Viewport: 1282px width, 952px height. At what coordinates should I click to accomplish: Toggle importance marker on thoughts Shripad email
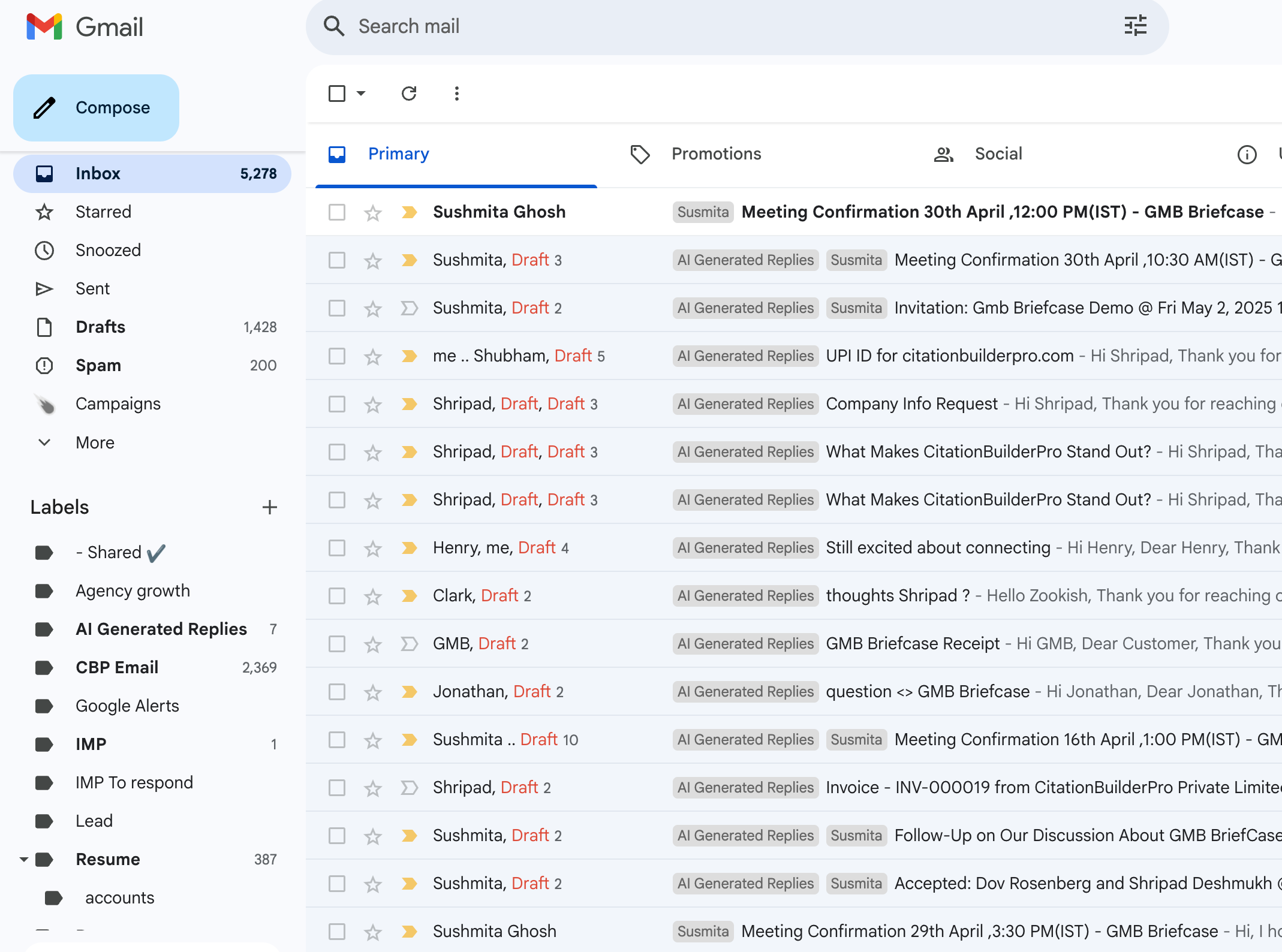coord(410,596)
